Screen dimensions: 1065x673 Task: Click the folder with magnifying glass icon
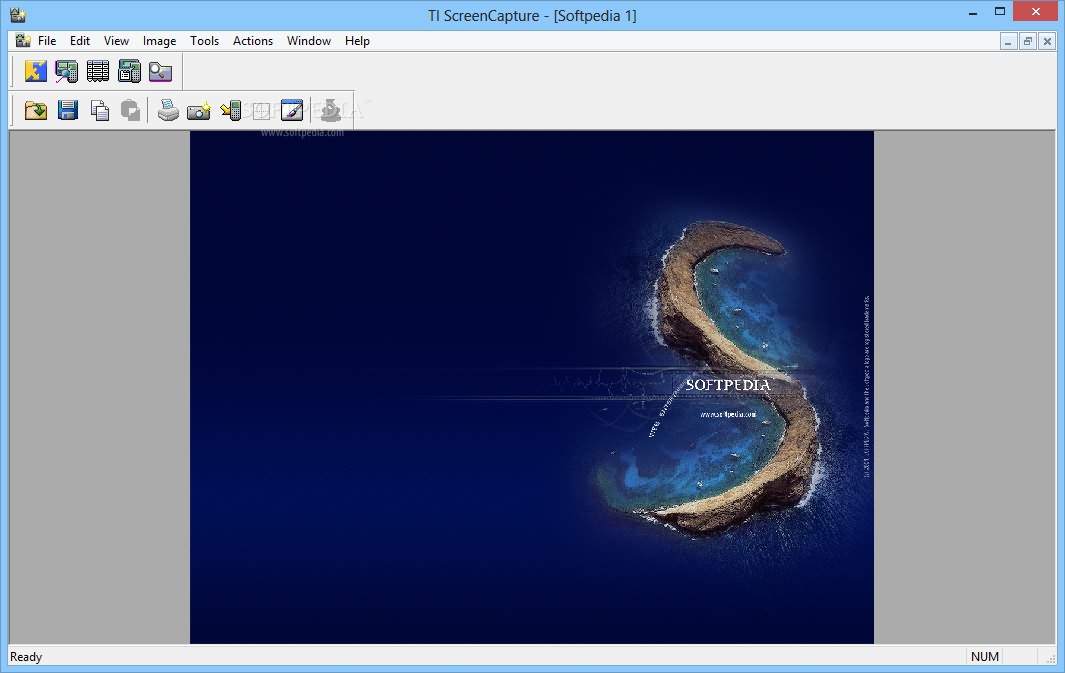pos(160,71)
